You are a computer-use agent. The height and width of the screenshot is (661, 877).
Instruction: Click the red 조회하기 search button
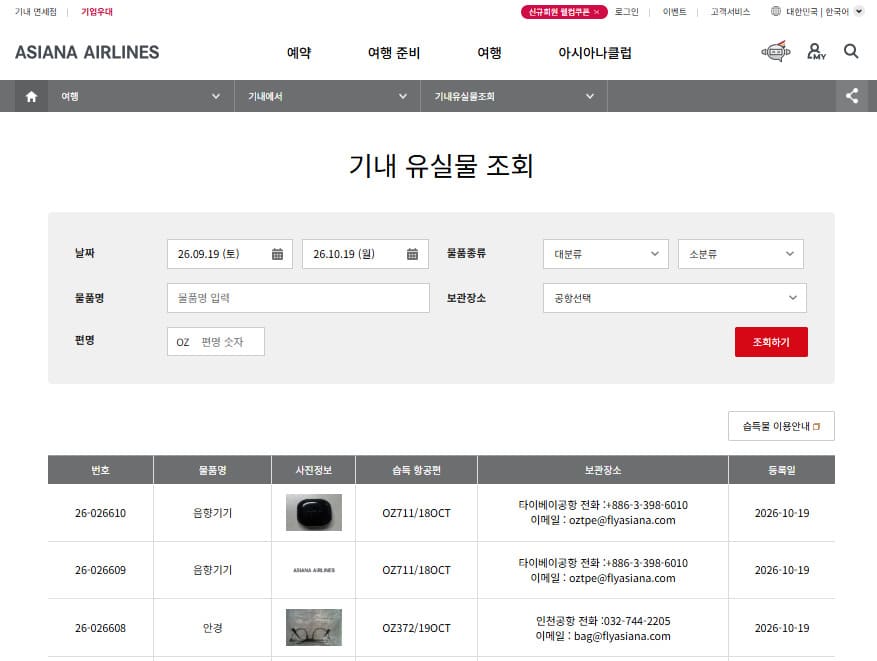[x=771, y=342]
